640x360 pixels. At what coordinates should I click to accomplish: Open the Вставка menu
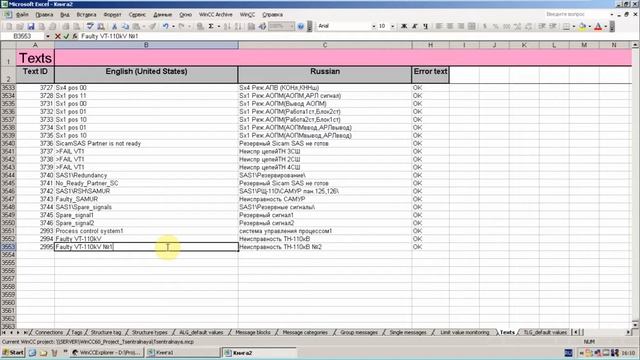87,14
